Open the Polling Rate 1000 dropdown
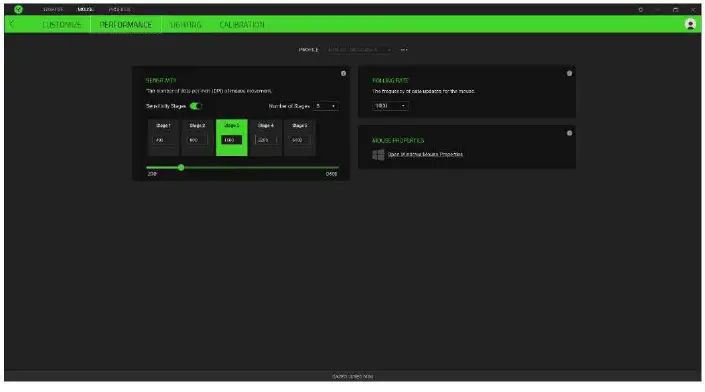This screenshot has height=392, width=705. pos(390,106)
